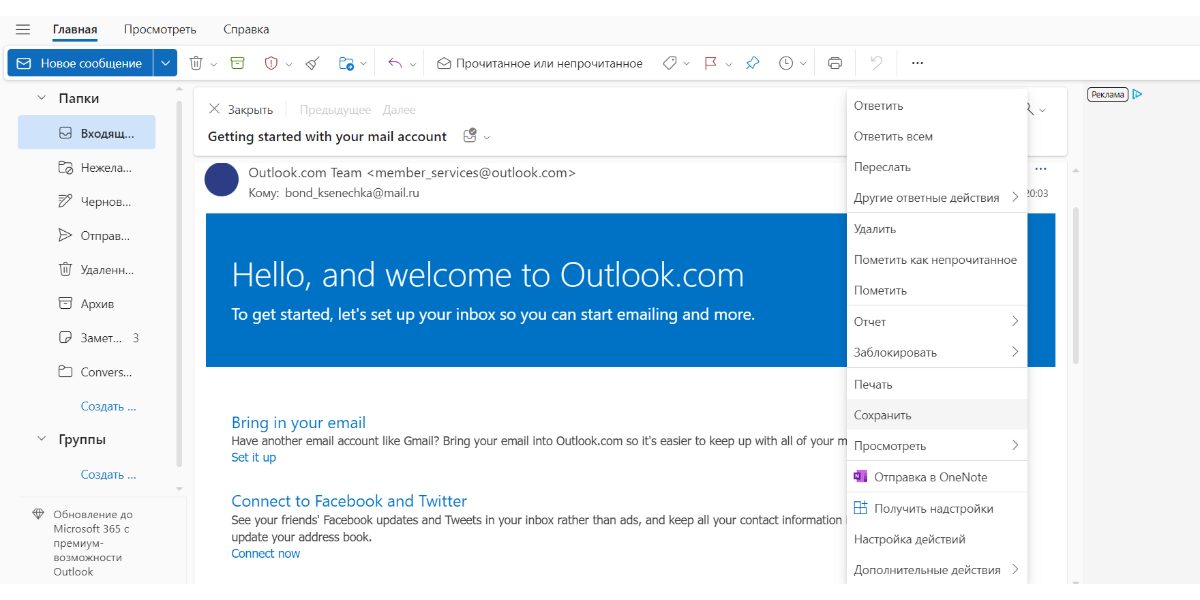
Task: Open the Просмотреть submenu in context menu
Action: [937, 446]
